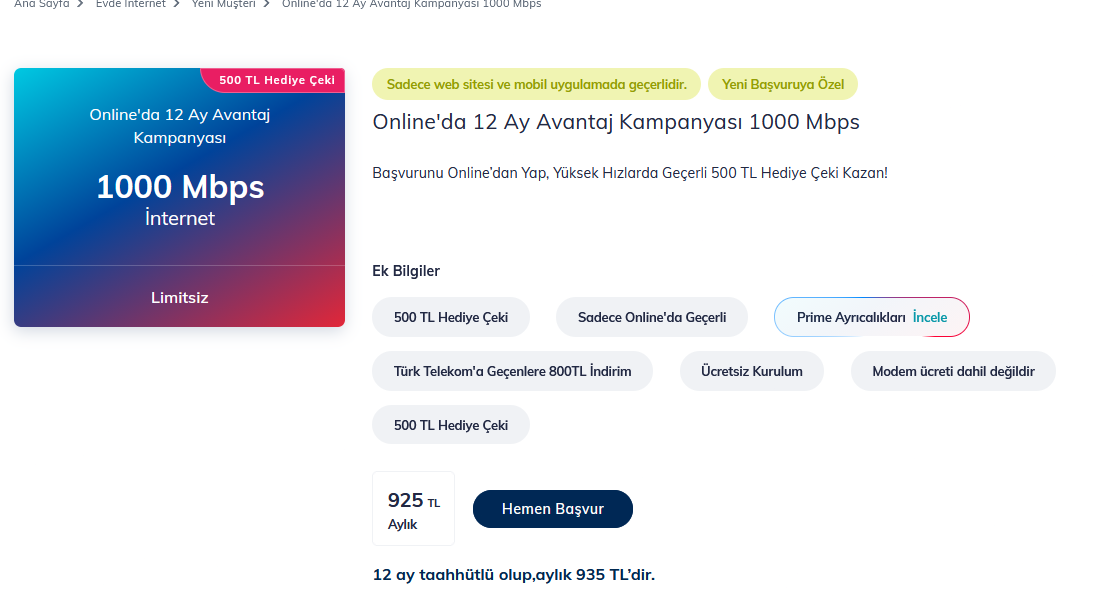This screenshot has width=1109, height=612.
Task: Click the 1000 Mbps campaign card
Action: coord(180,197)
